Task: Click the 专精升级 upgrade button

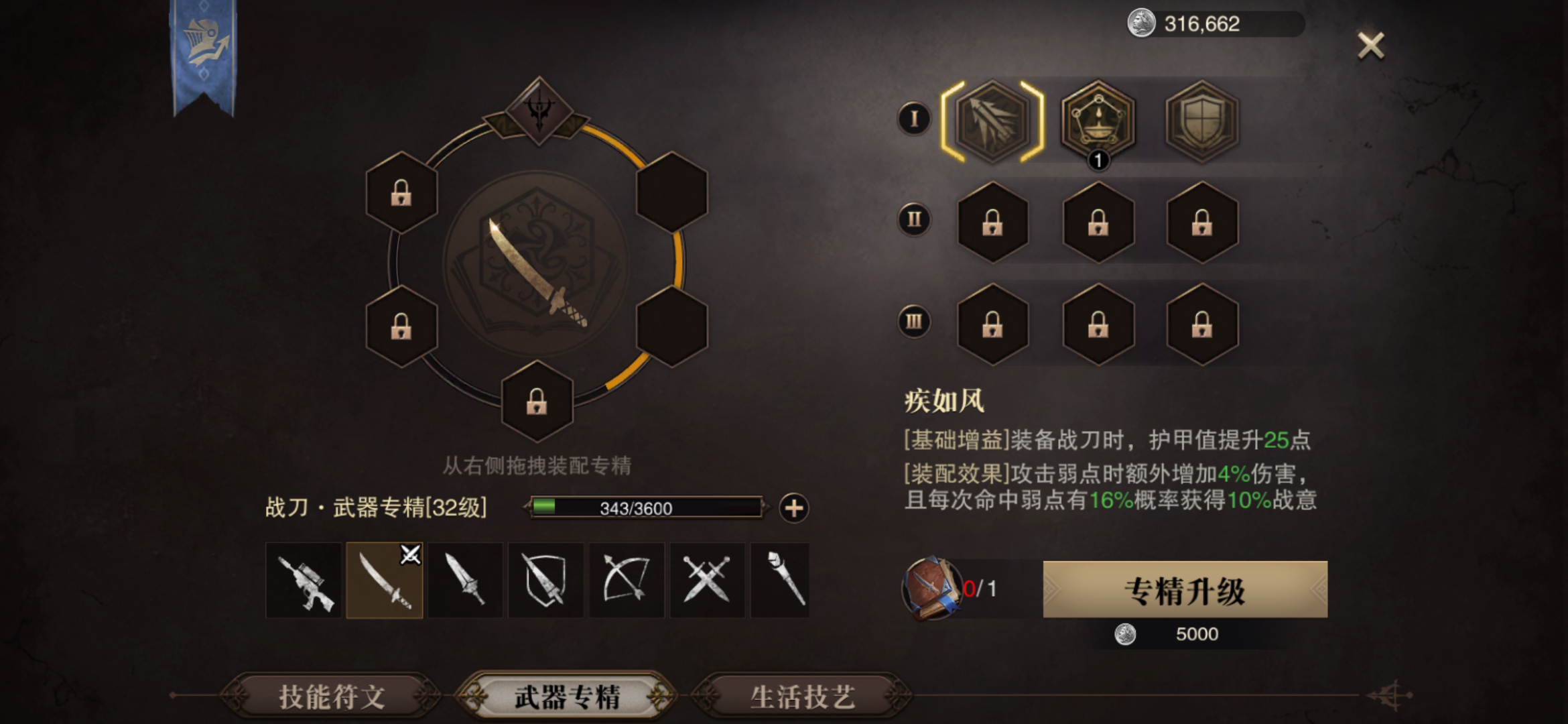Action: coord(1185,590)
